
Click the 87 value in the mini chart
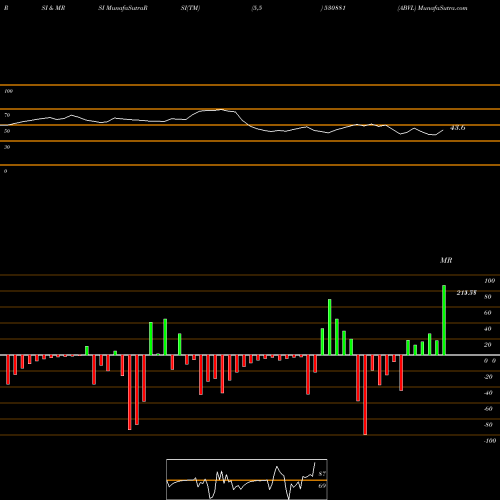(322, 474)
